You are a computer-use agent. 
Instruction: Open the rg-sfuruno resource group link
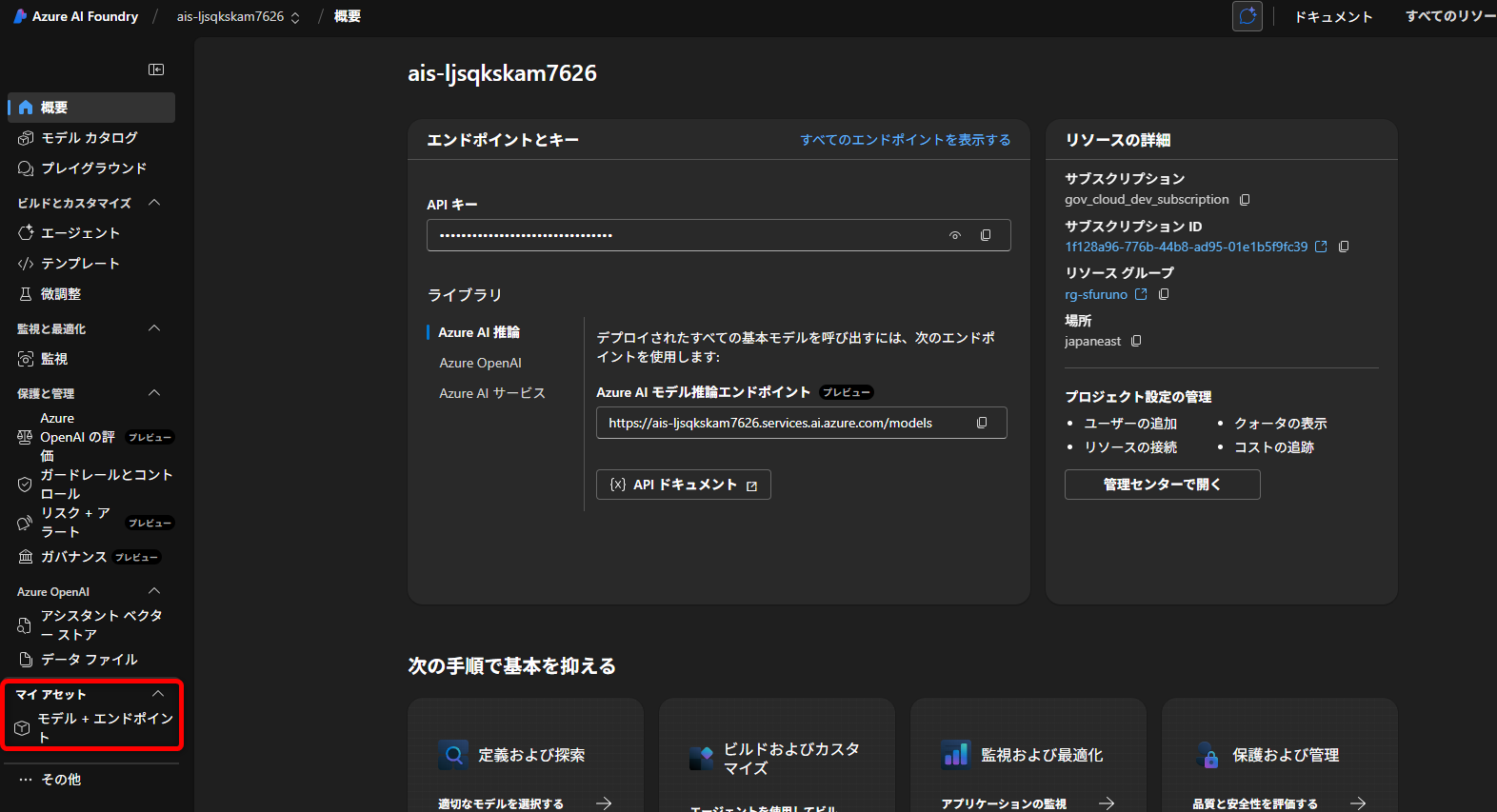[x=1096, y=294]
